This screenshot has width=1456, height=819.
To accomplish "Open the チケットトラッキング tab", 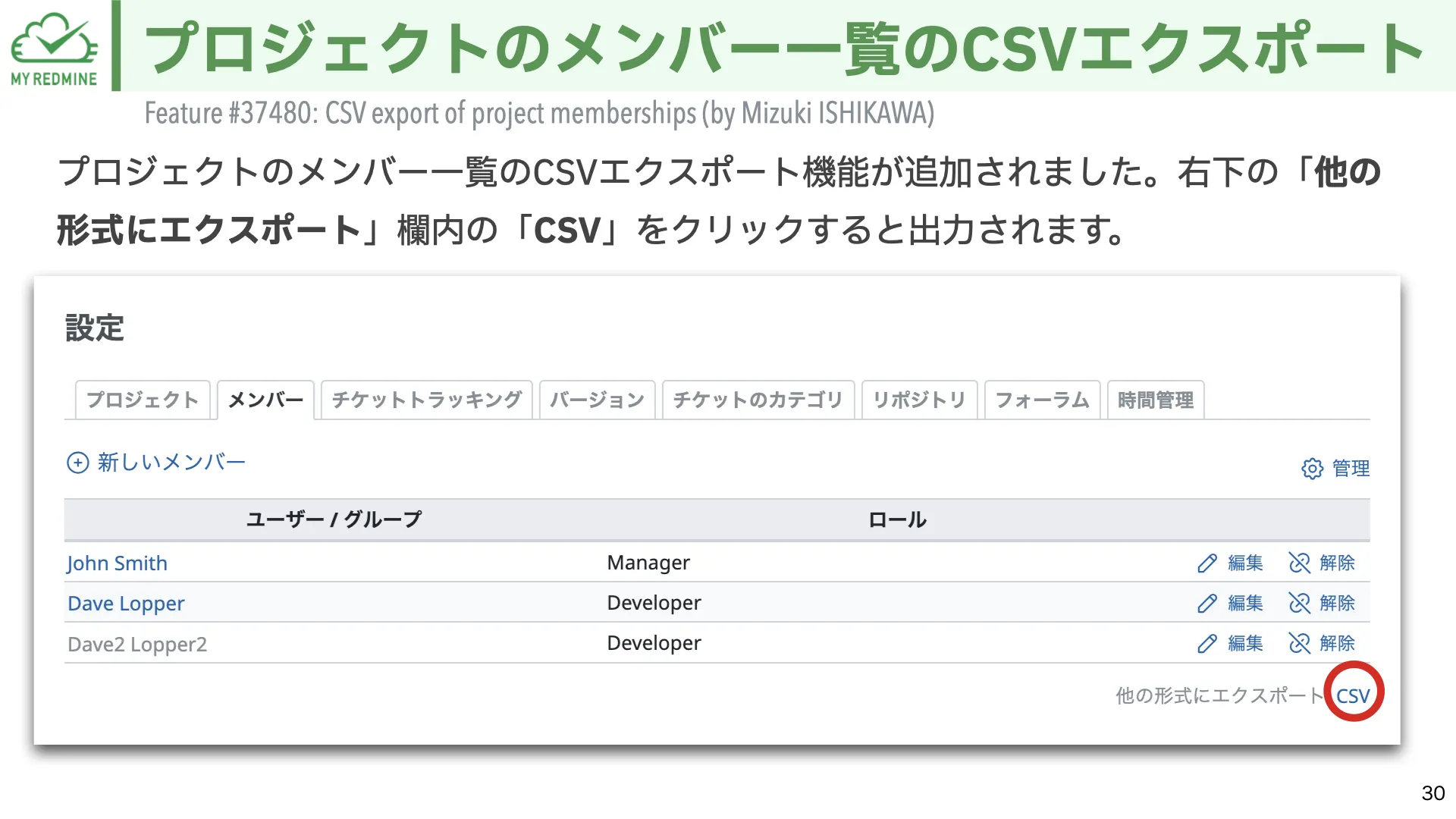I will click(427, 400).
